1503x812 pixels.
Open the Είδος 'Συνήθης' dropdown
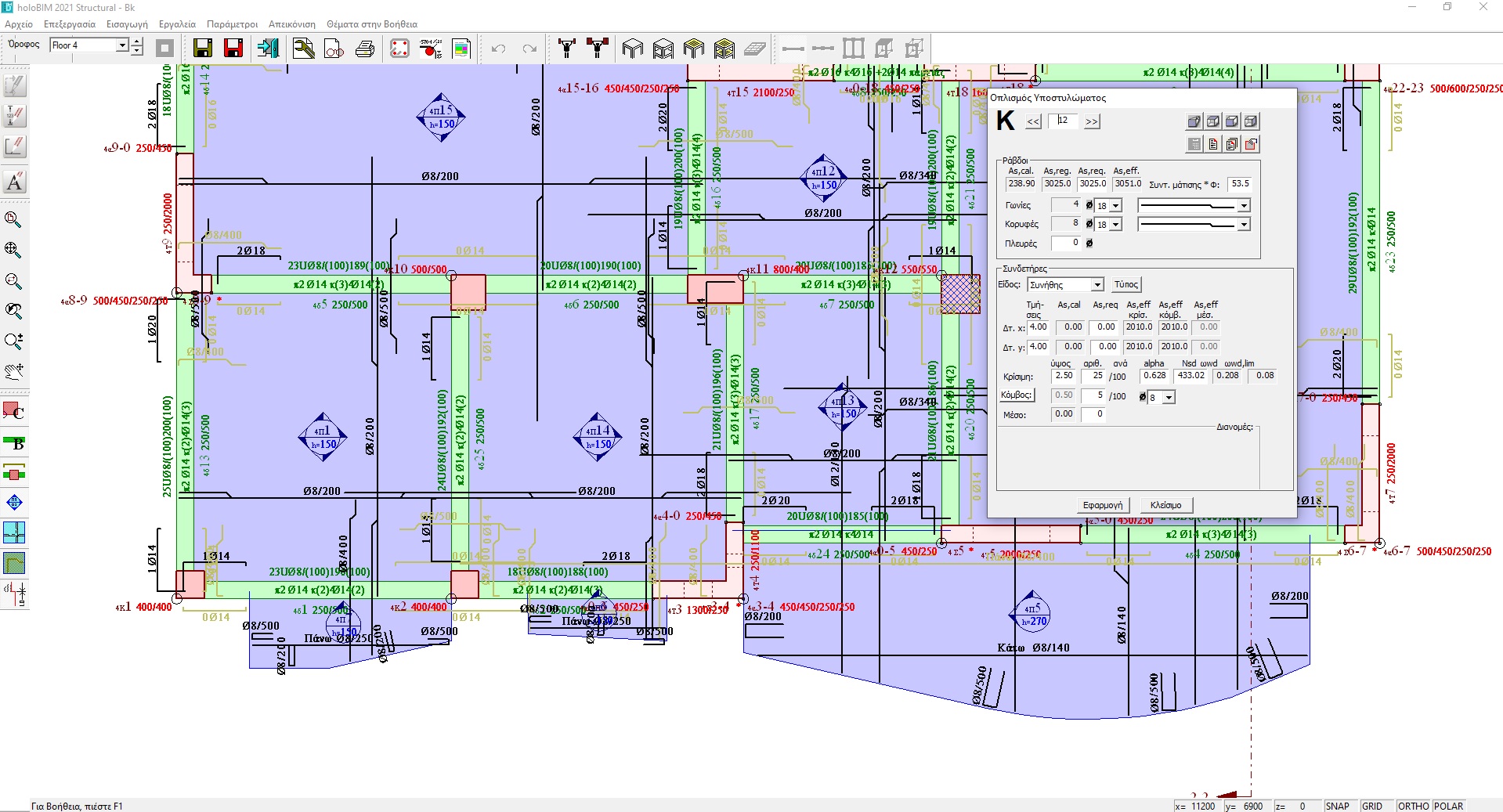coord(1097,285)
